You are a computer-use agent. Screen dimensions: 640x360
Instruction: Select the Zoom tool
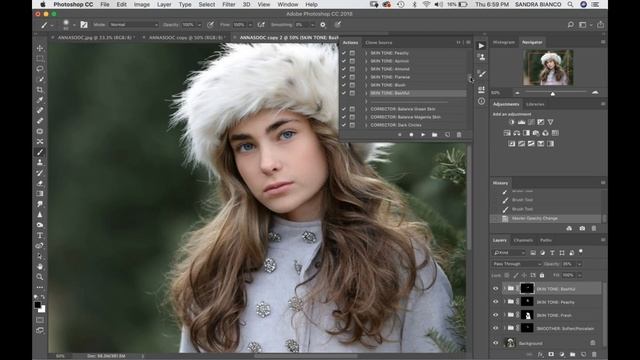click(40, 277)
